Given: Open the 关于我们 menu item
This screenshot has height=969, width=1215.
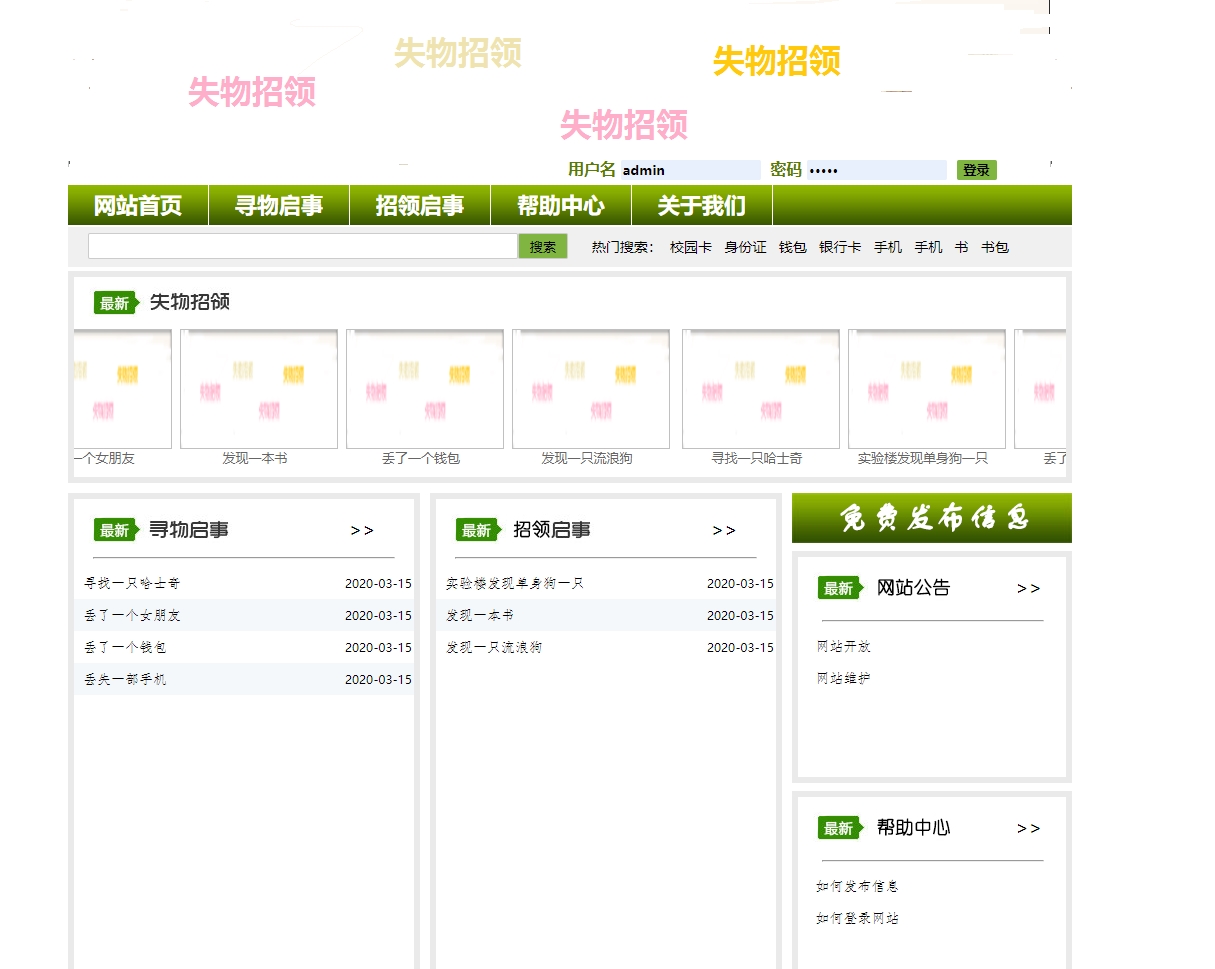Looking at the screenshot, I should [700, 206].
